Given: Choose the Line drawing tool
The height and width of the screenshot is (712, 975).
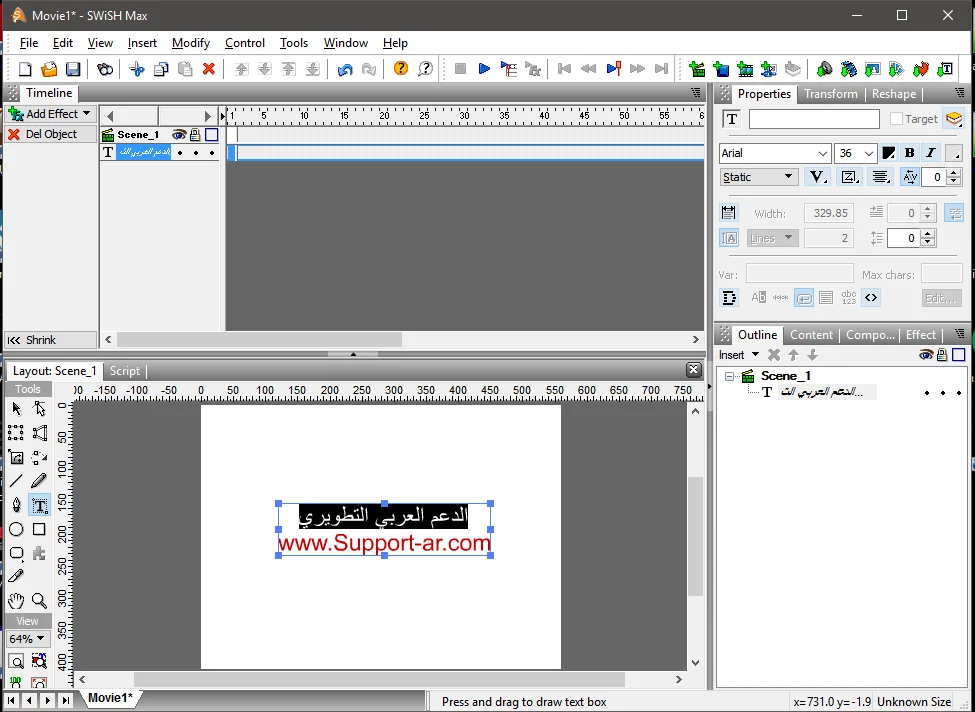Looking at the screenshot, I should click(x=16, y=481).
